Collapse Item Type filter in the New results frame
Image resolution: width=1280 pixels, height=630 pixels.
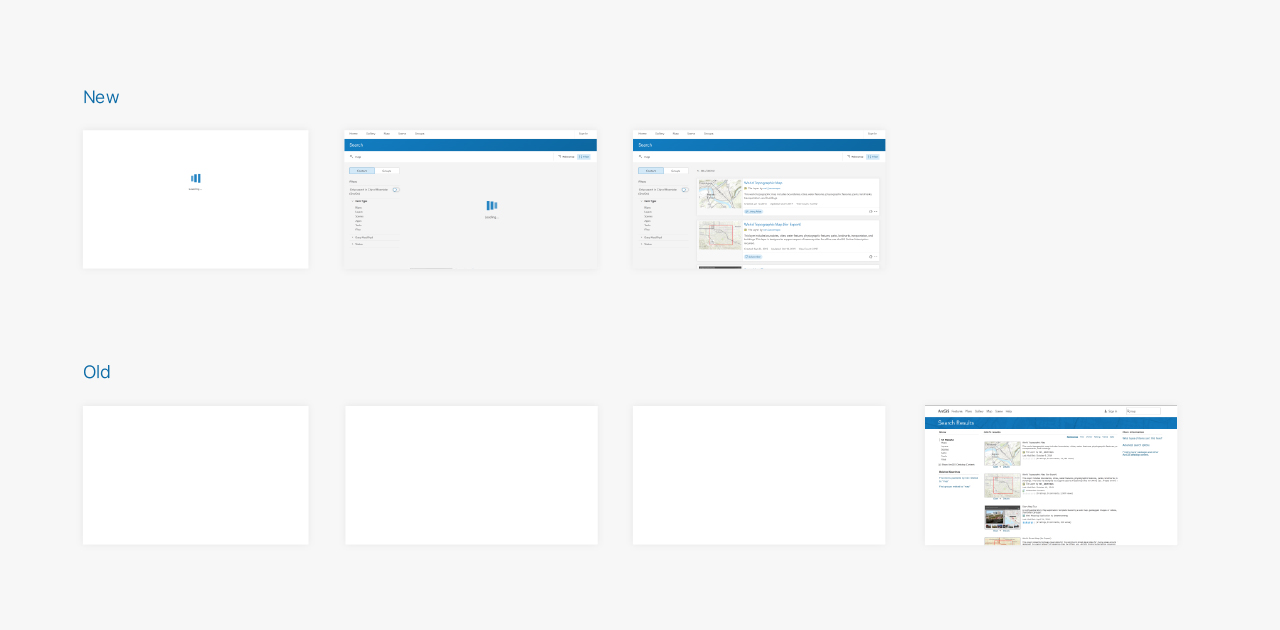click(x=649, y=201)
